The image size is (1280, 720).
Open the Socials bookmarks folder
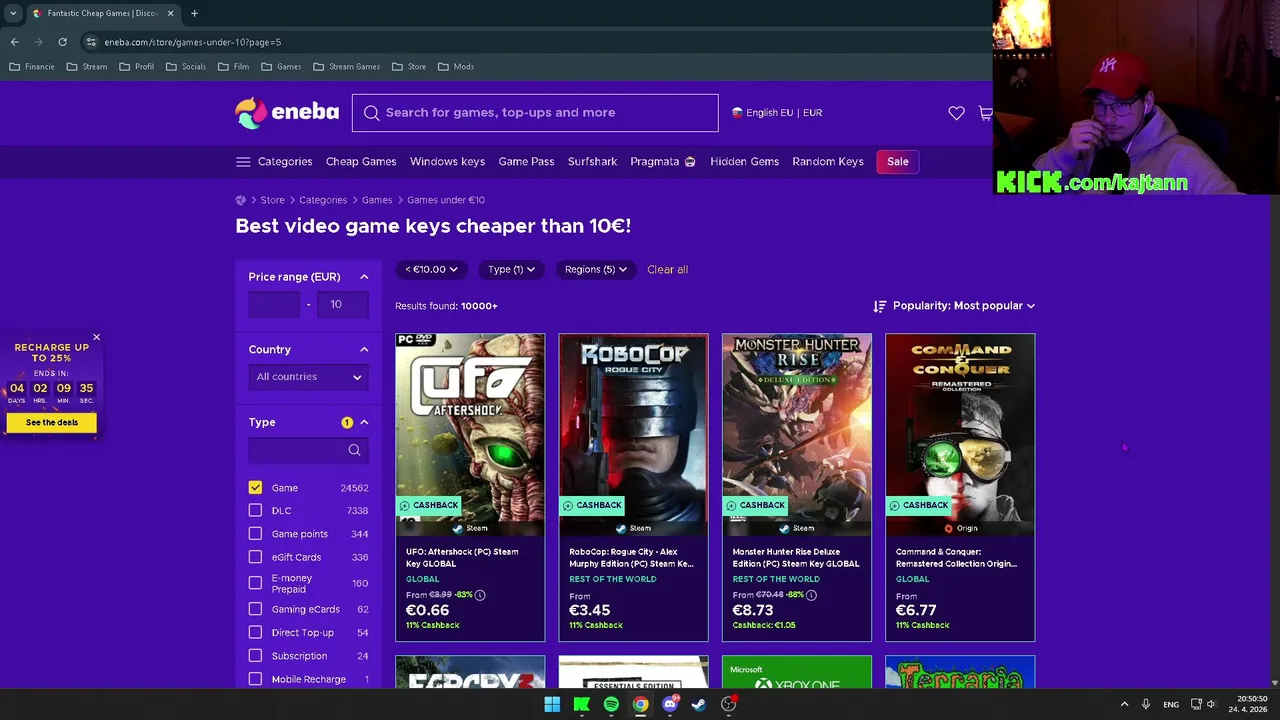click(186, 67)
